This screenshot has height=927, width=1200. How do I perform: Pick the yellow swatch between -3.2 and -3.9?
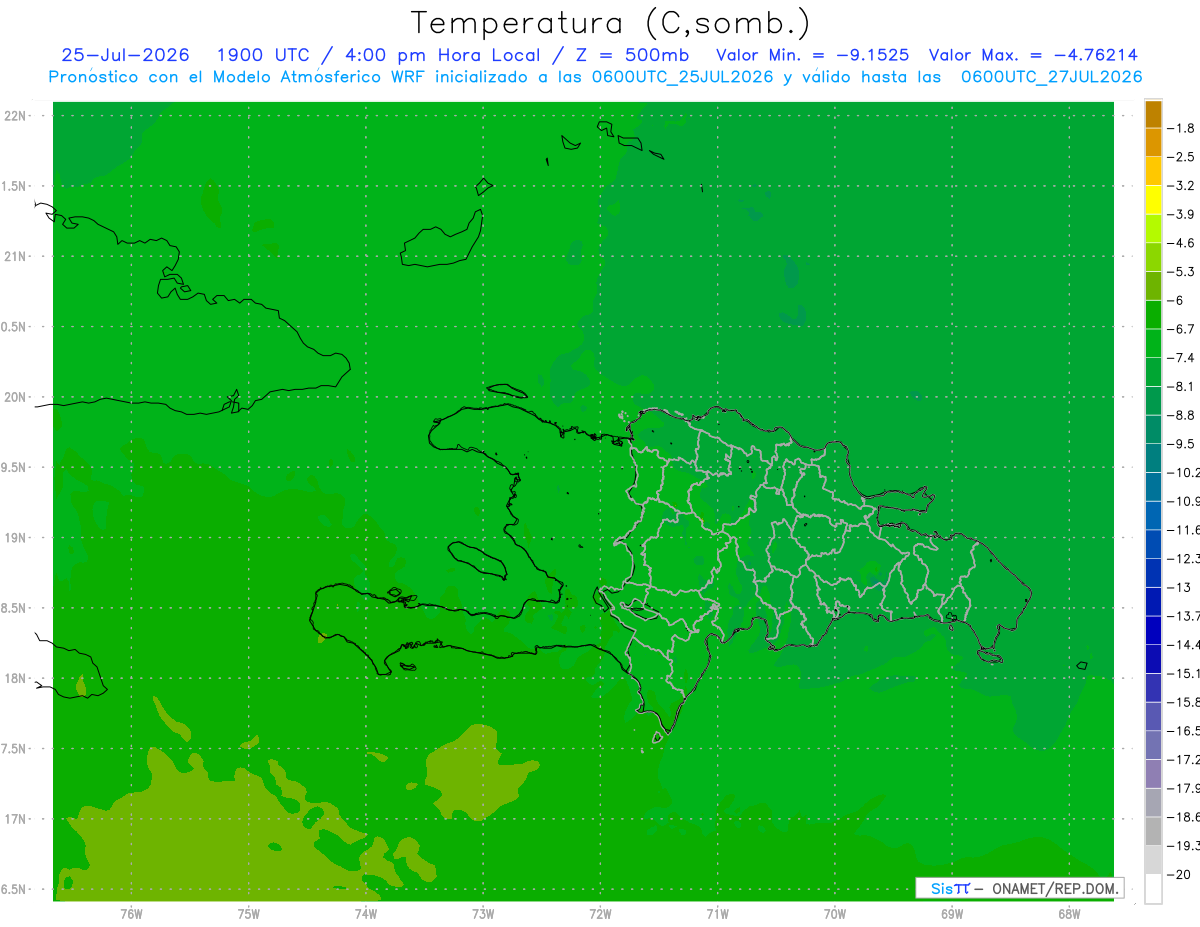1153,200
